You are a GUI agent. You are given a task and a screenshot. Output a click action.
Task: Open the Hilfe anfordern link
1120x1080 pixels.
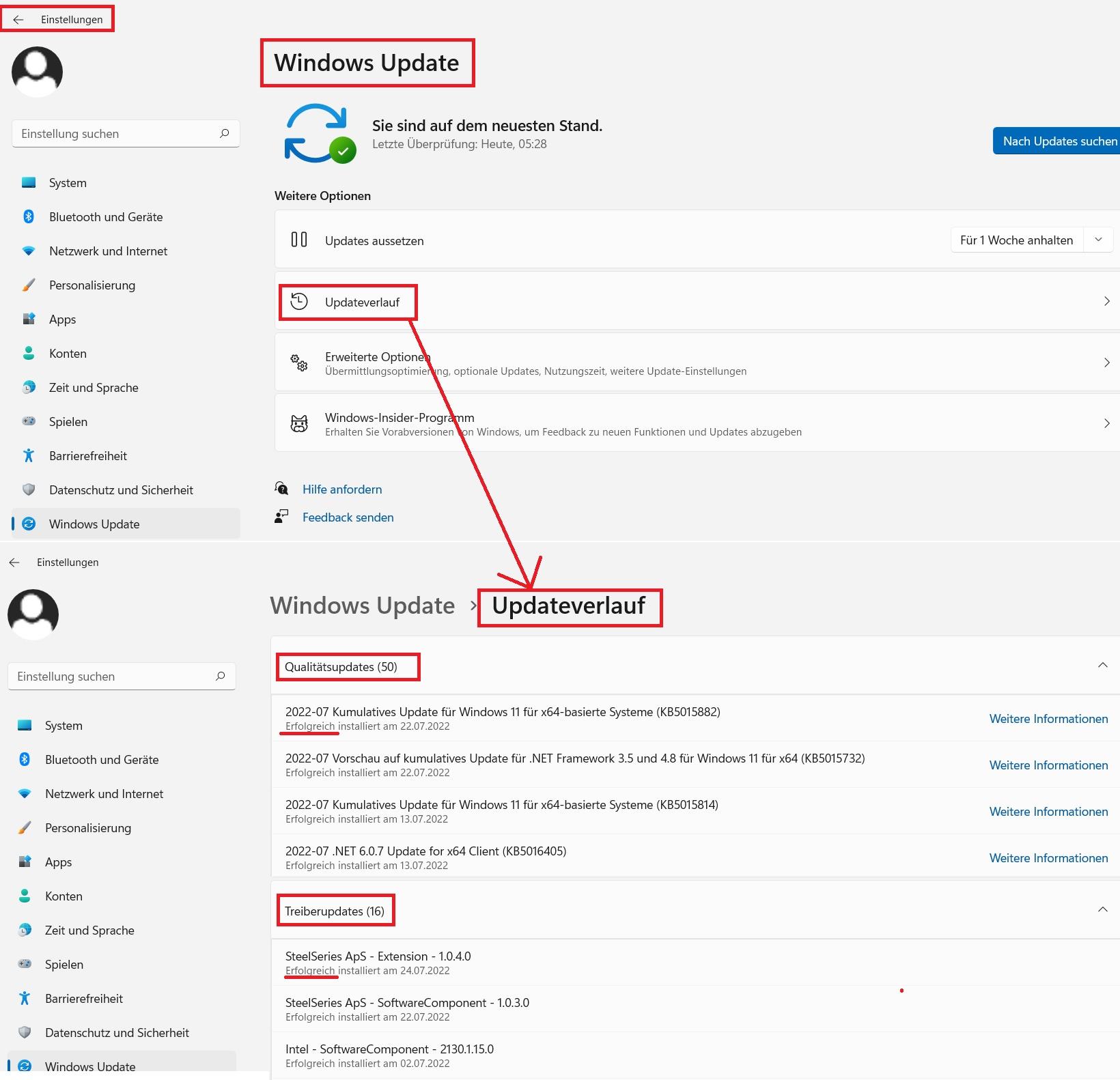point(342,489)
